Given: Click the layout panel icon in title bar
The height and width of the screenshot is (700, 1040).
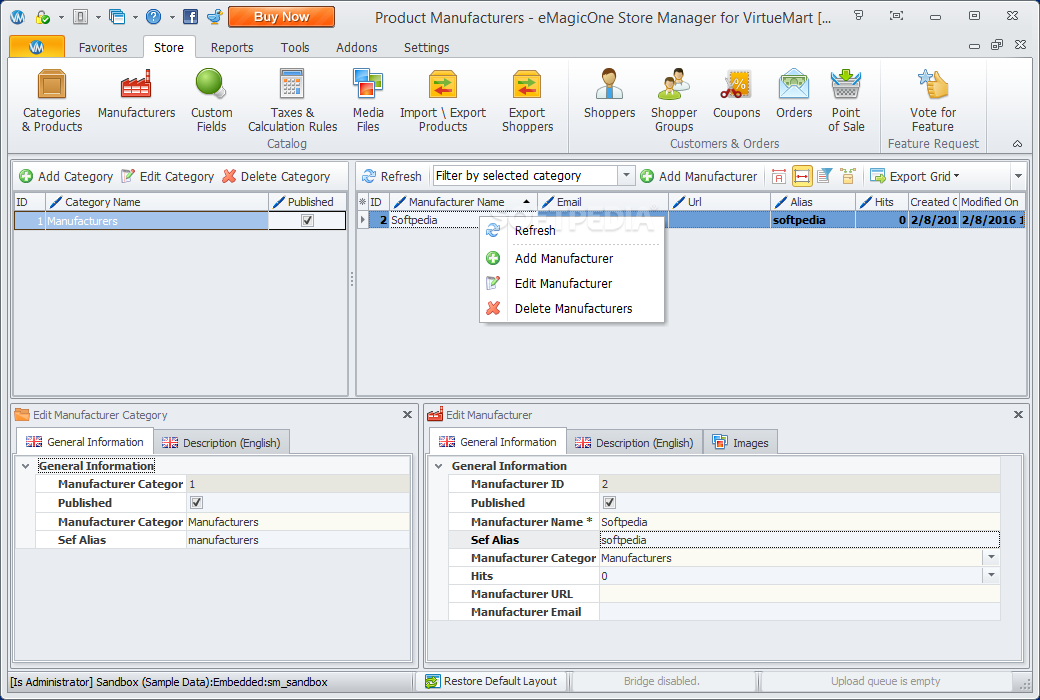Looking at the screenshot, I should [x=80, y=17].
